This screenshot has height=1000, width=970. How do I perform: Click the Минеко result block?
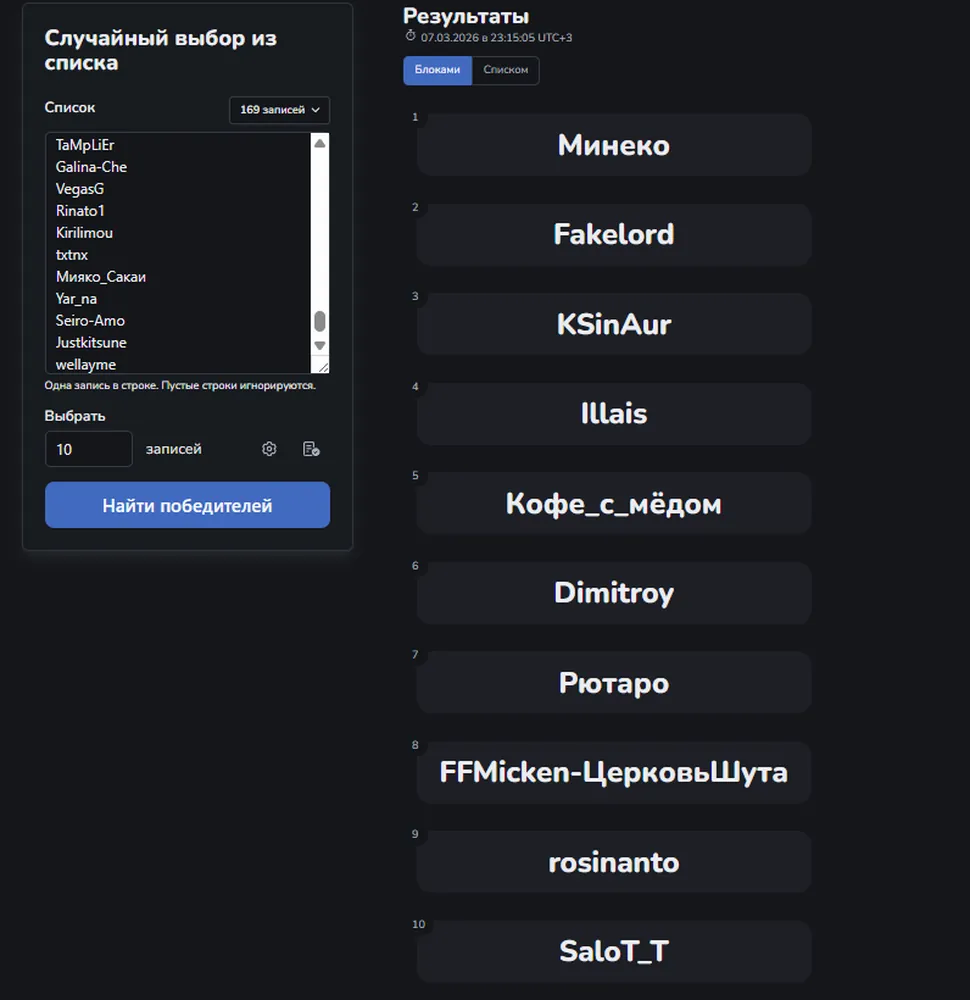(614, 145)
